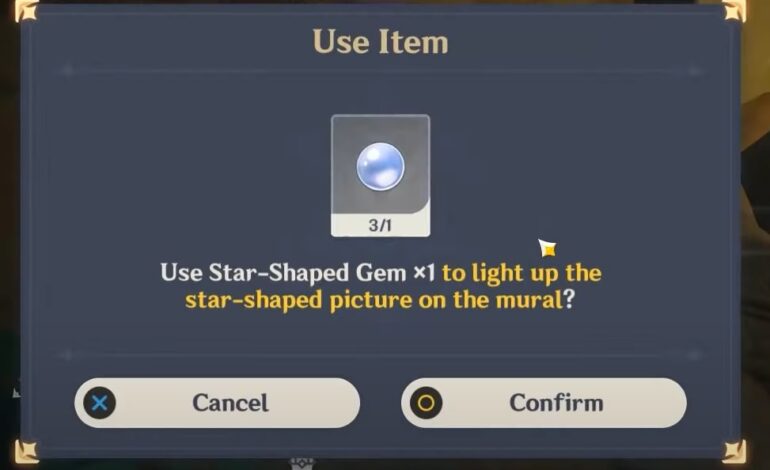Click the diamond at upper divider's left end
Viewport: 770px width, 470px height.
(68, 71)
